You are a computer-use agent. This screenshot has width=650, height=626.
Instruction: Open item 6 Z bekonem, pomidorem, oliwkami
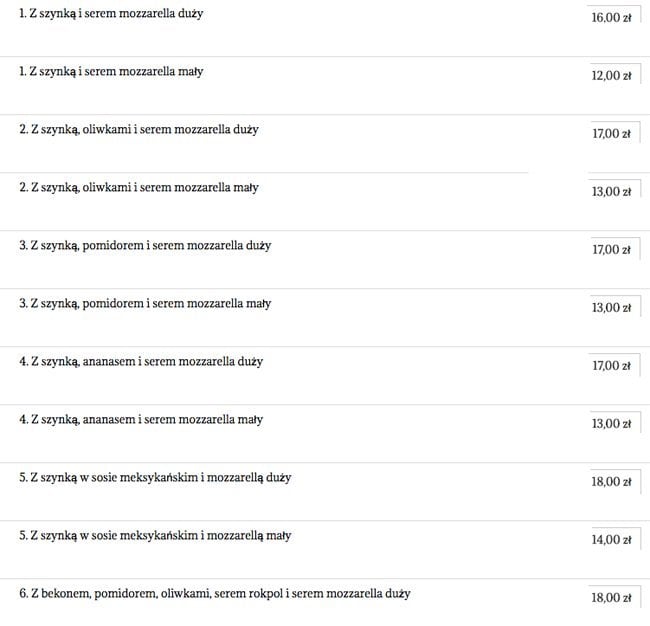215,594
